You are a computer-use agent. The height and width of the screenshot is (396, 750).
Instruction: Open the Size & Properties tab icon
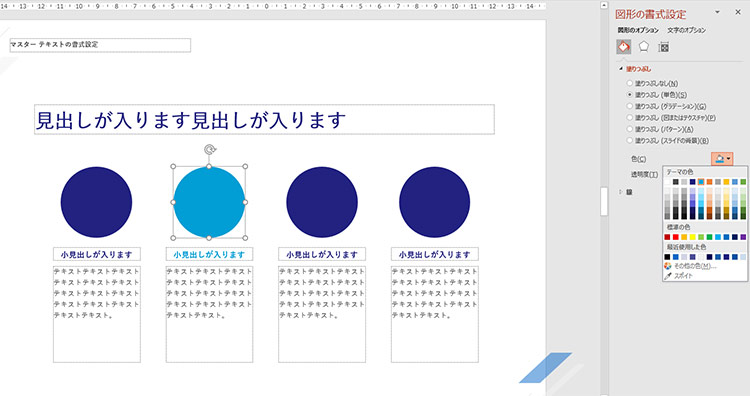point(663,46)
